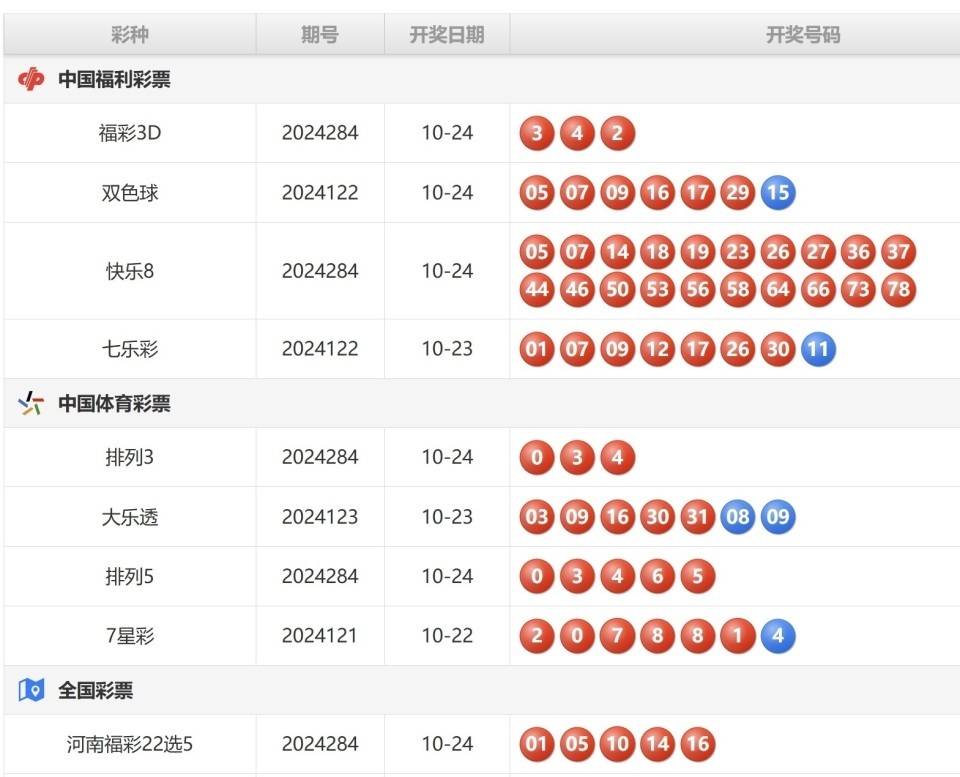Click the 全国彩票 map icon
960x777 pixels.
[x=31, y=690]
